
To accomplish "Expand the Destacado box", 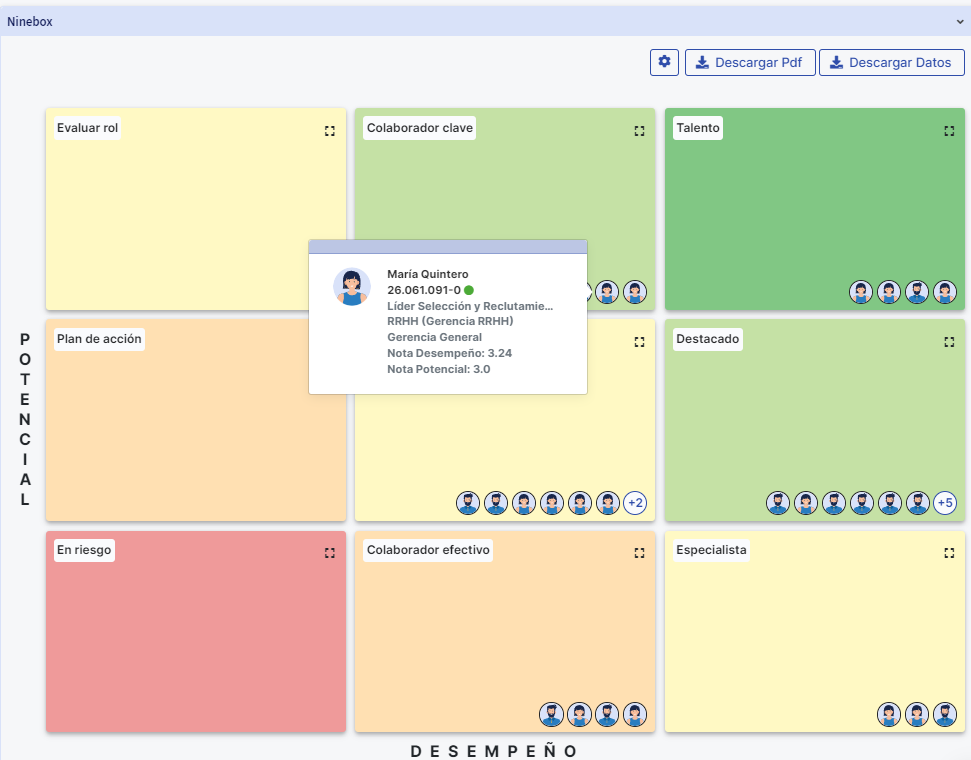I will click(949, 342).
